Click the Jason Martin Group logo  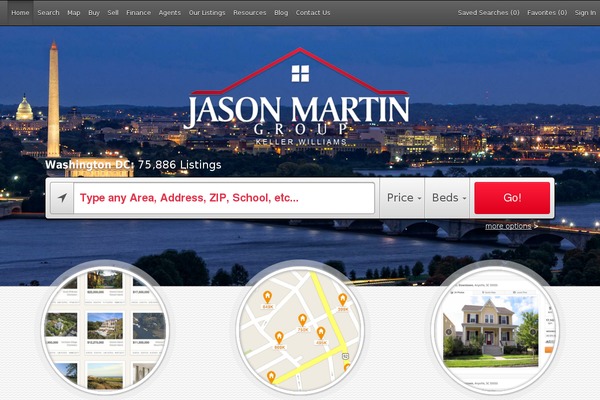(x=299, y=97)
